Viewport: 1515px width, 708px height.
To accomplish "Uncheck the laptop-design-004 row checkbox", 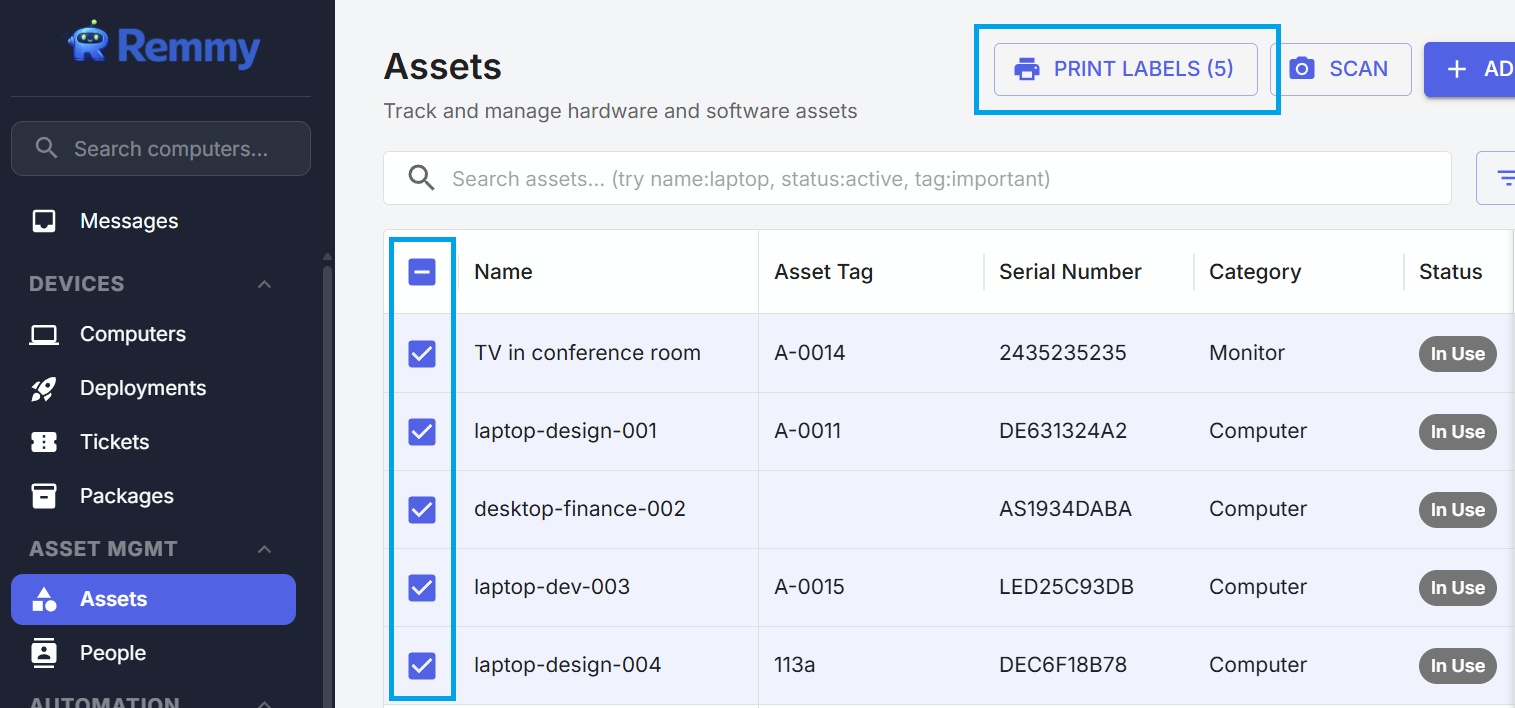I will tap(422, 665).
